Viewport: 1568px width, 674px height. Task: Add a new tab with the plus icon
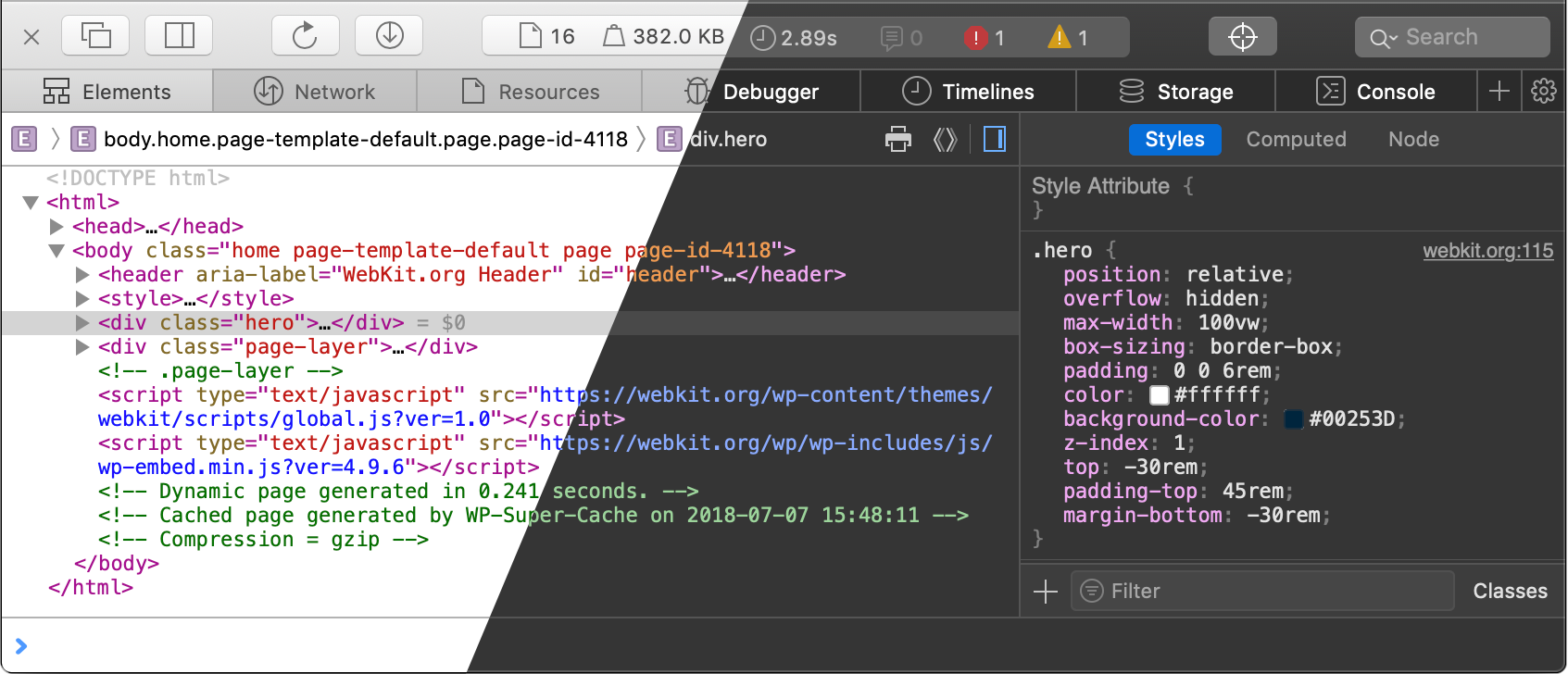[1499, 92]
